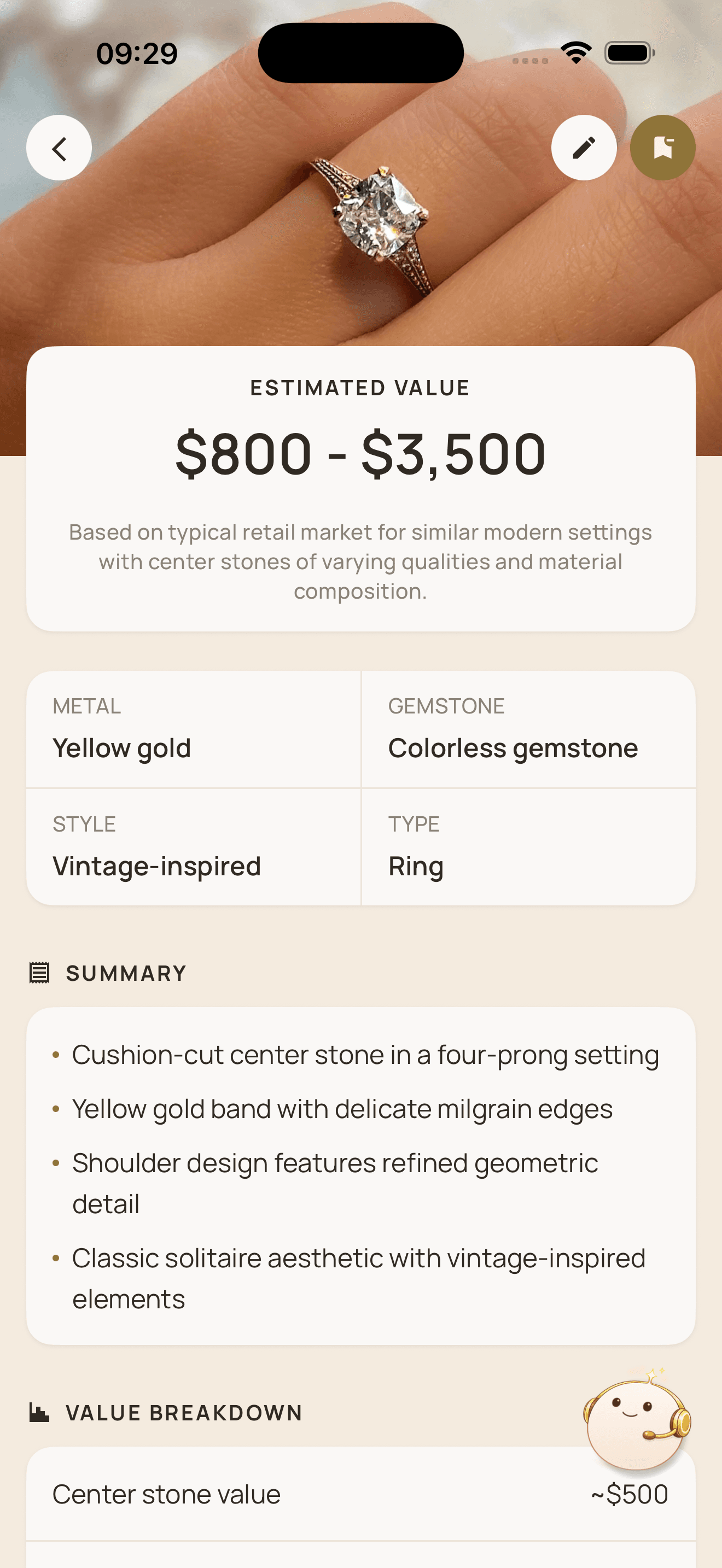Screen dimensions: 722x1568
Task: Go back using the left chevron button
Action: 59,148
